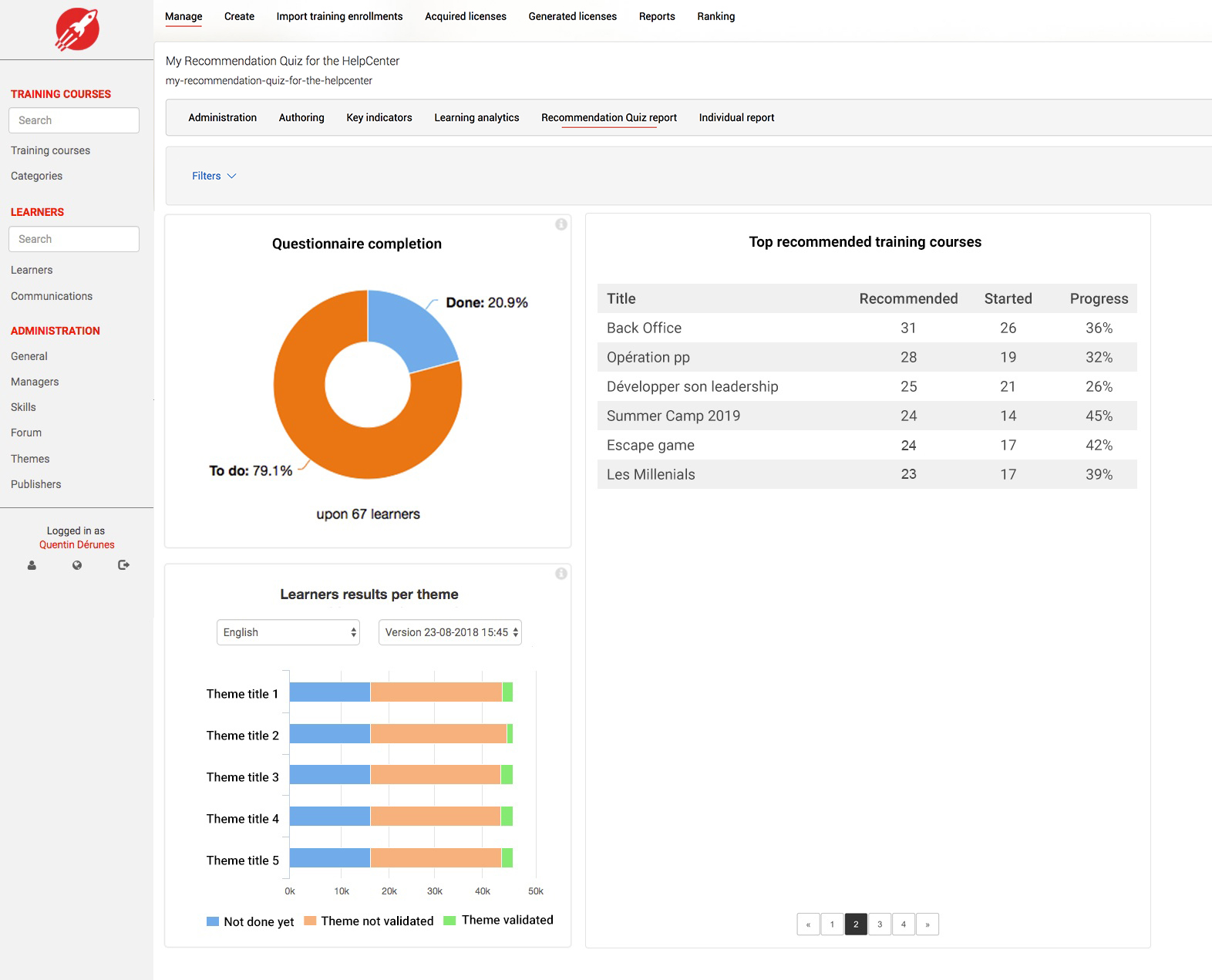Click the Recommended column header
This screenshot has width=1212, height=980.
coord(908,298)
